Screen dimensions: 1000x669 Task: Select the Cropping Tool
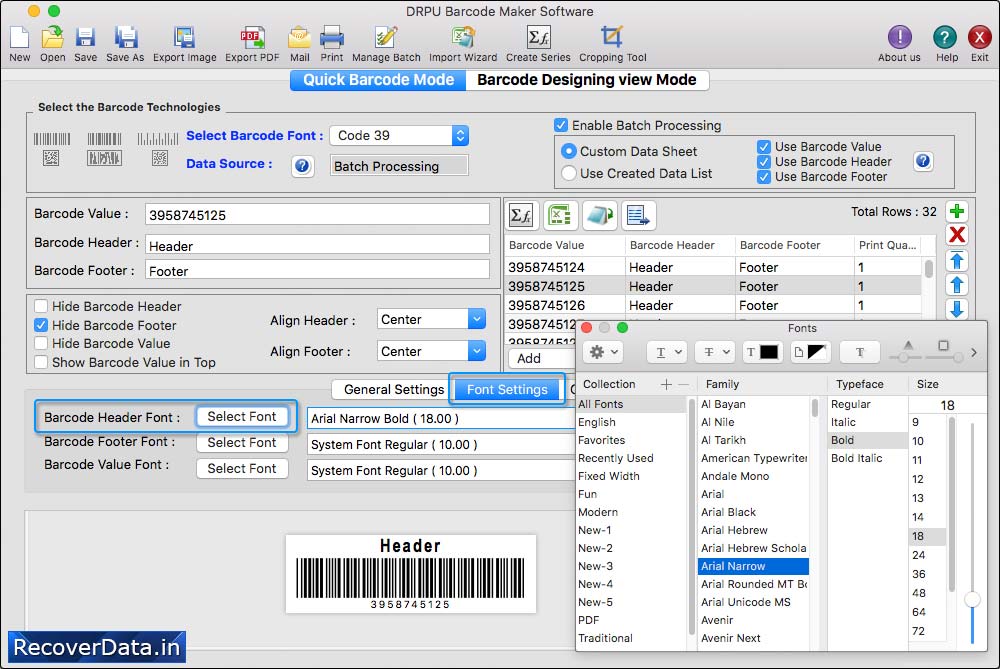tap(612, 37)
